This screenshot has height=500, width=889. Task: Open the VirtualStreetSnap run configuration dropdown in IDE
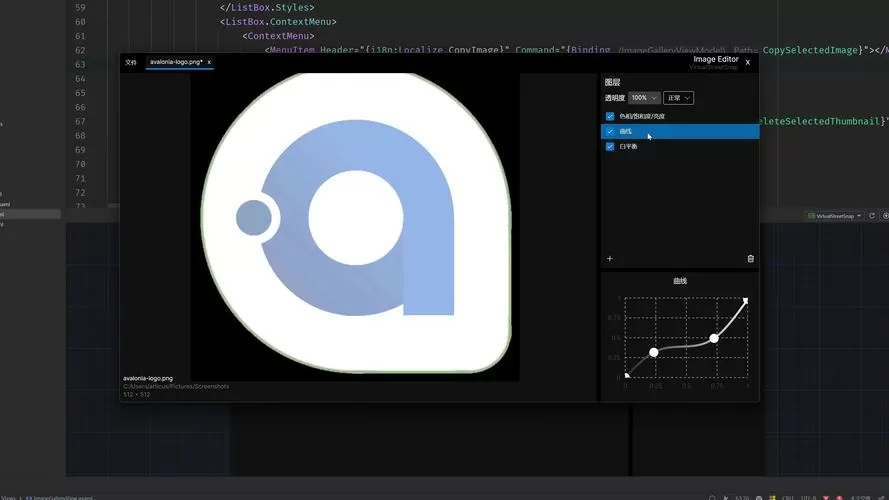(x=835, y=216)
